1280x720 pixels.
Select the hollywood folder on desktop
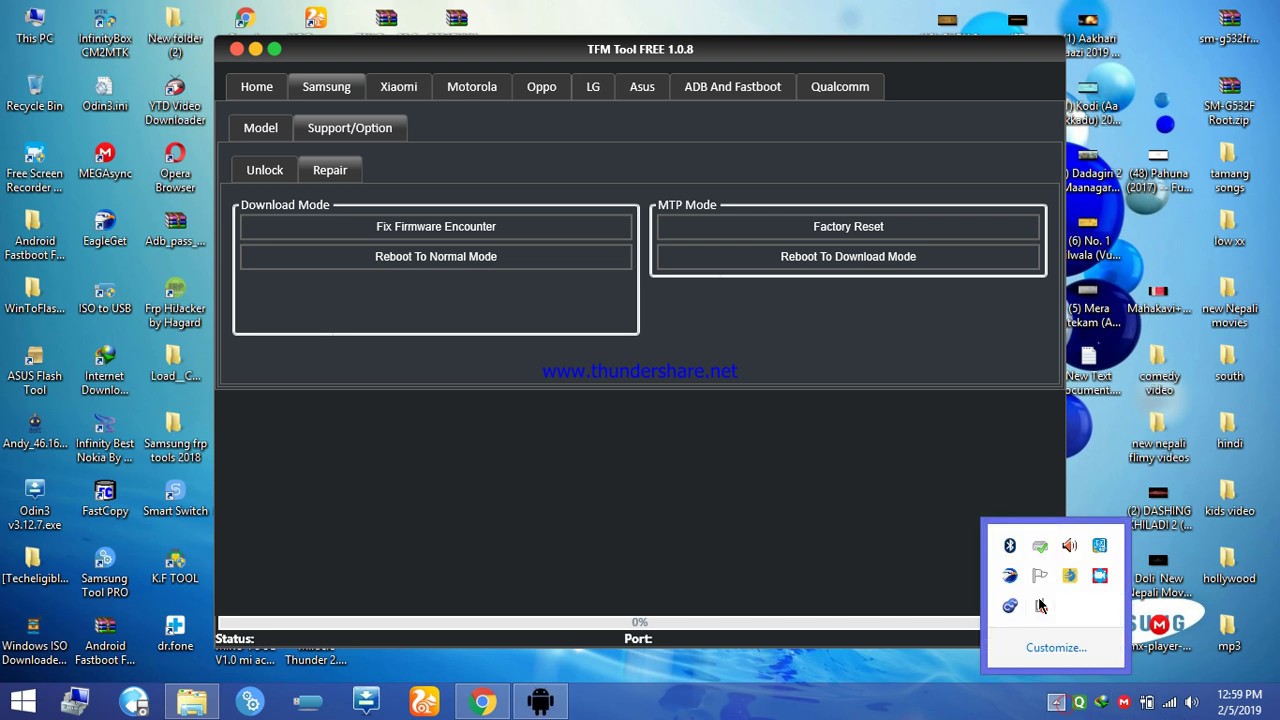[1229, 566]
